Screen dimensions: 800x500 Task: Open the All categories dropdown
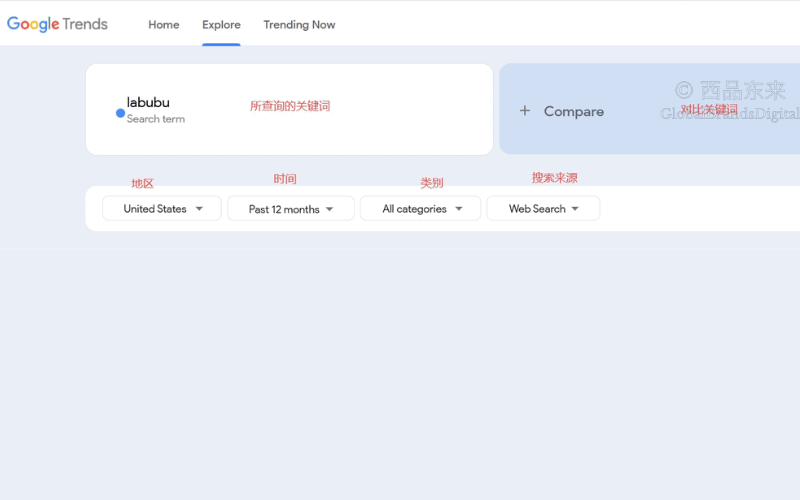pos(420,209)
